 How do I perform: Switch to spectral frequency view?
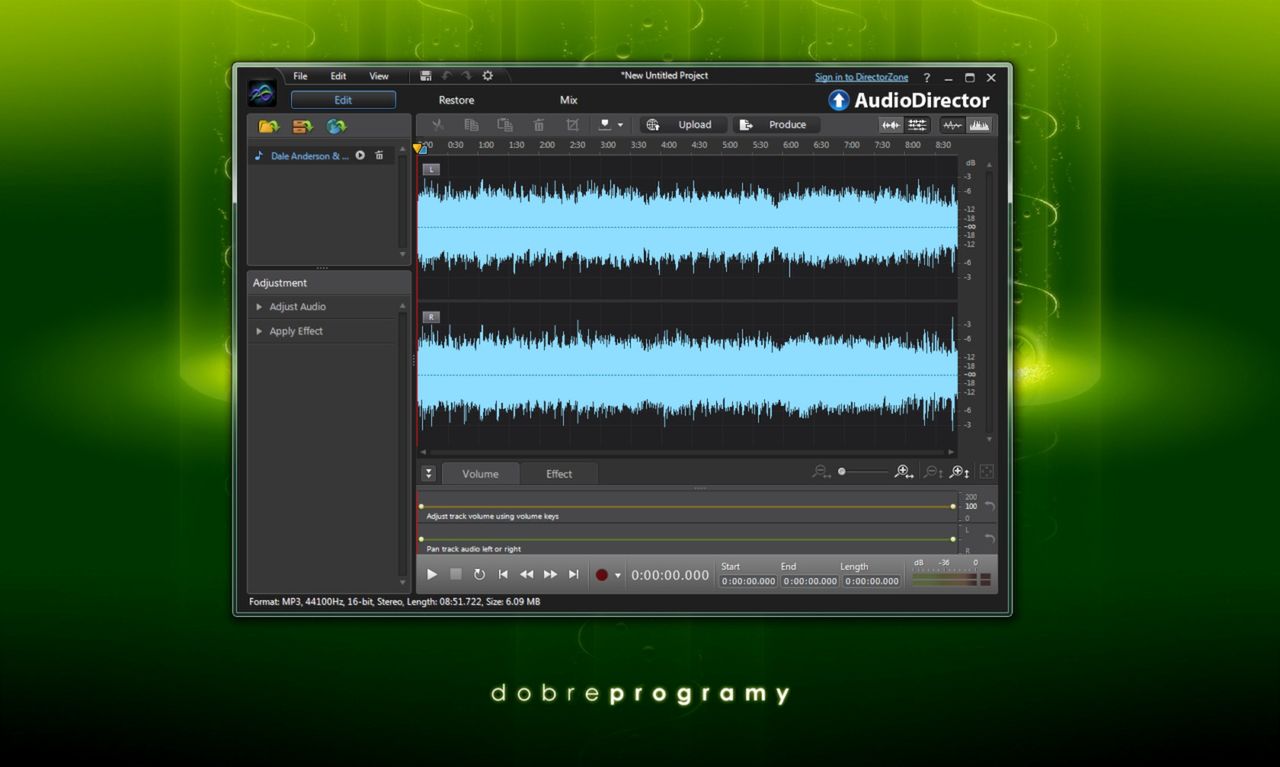pyautogui.click(x=979, y=125)
